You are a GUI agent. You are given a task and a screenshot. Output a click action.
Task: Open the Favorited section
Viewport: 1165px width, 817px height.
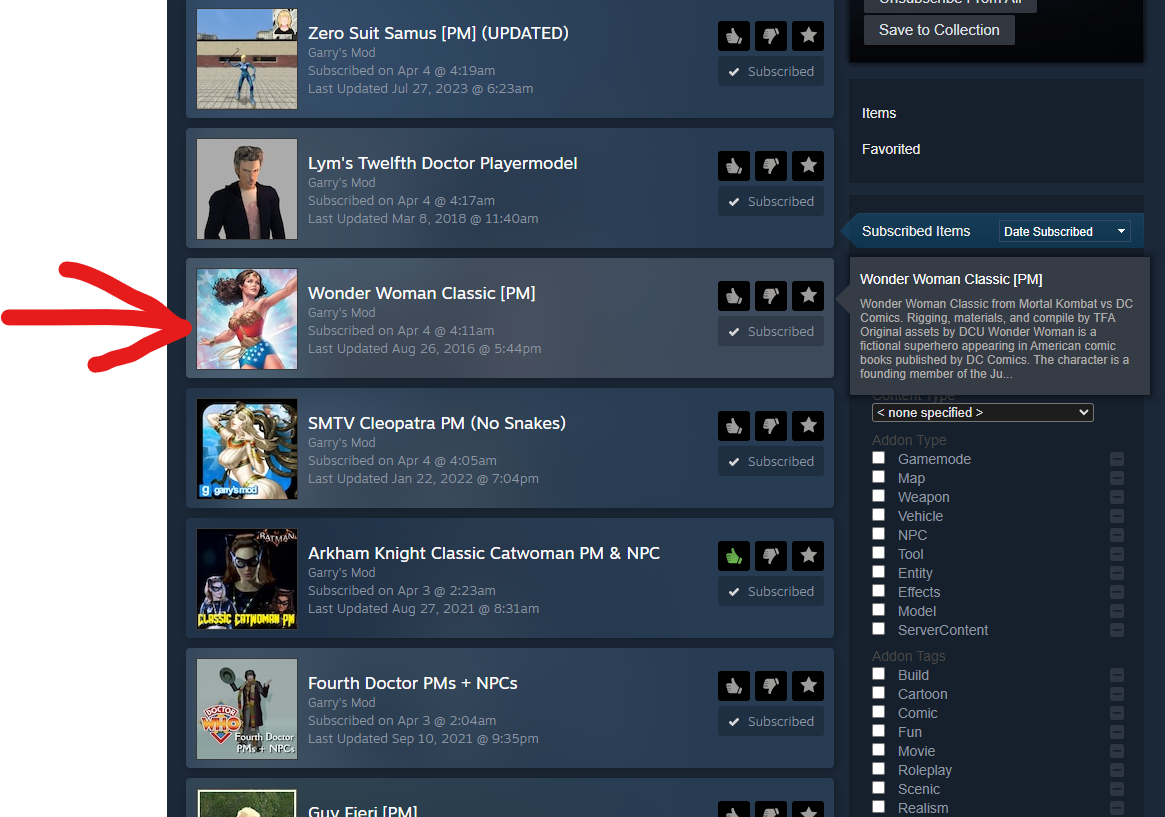pyautogui.click(x=891, y=149)
